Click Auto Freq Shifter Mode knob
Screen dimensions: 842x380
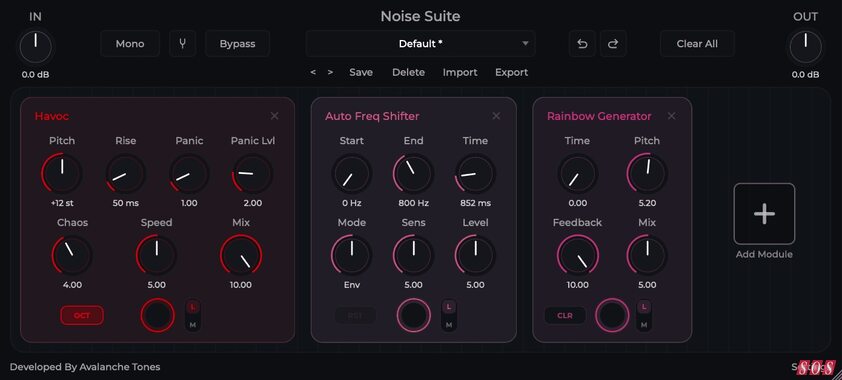coord(352,255)
